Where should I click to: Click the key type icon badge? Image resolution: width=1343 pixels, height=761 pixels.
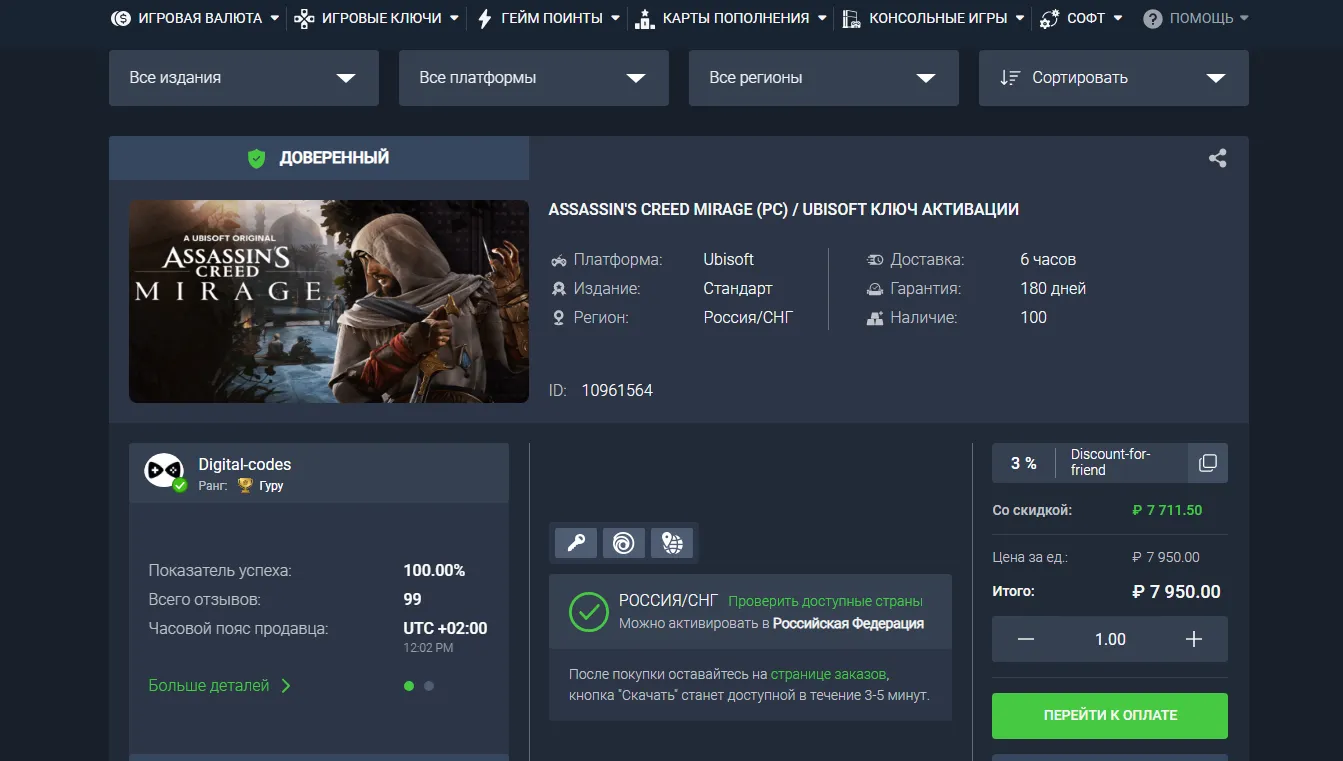point(576,543)
